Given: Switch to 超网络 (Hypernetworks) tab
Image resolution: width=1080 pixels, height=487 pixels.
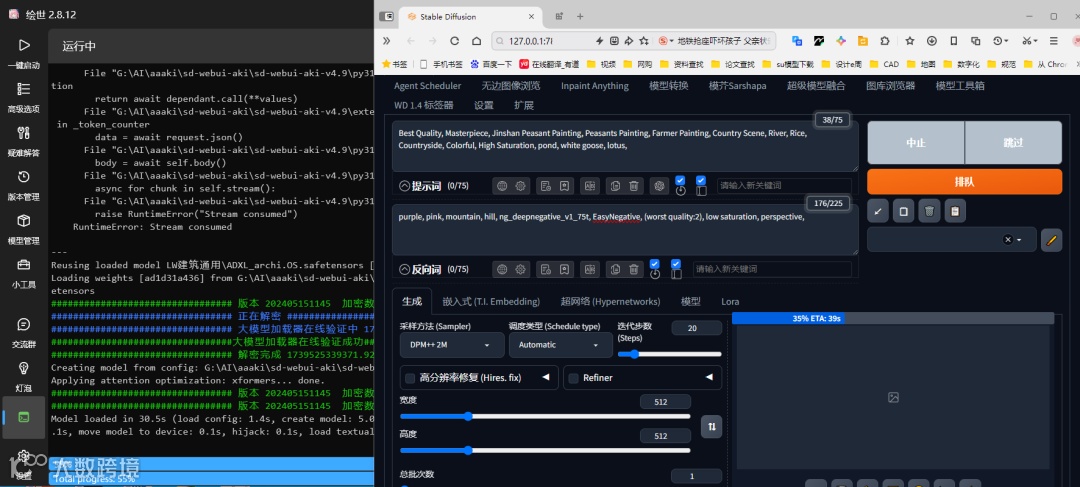Looking at the screenshot, I should 610,301.
